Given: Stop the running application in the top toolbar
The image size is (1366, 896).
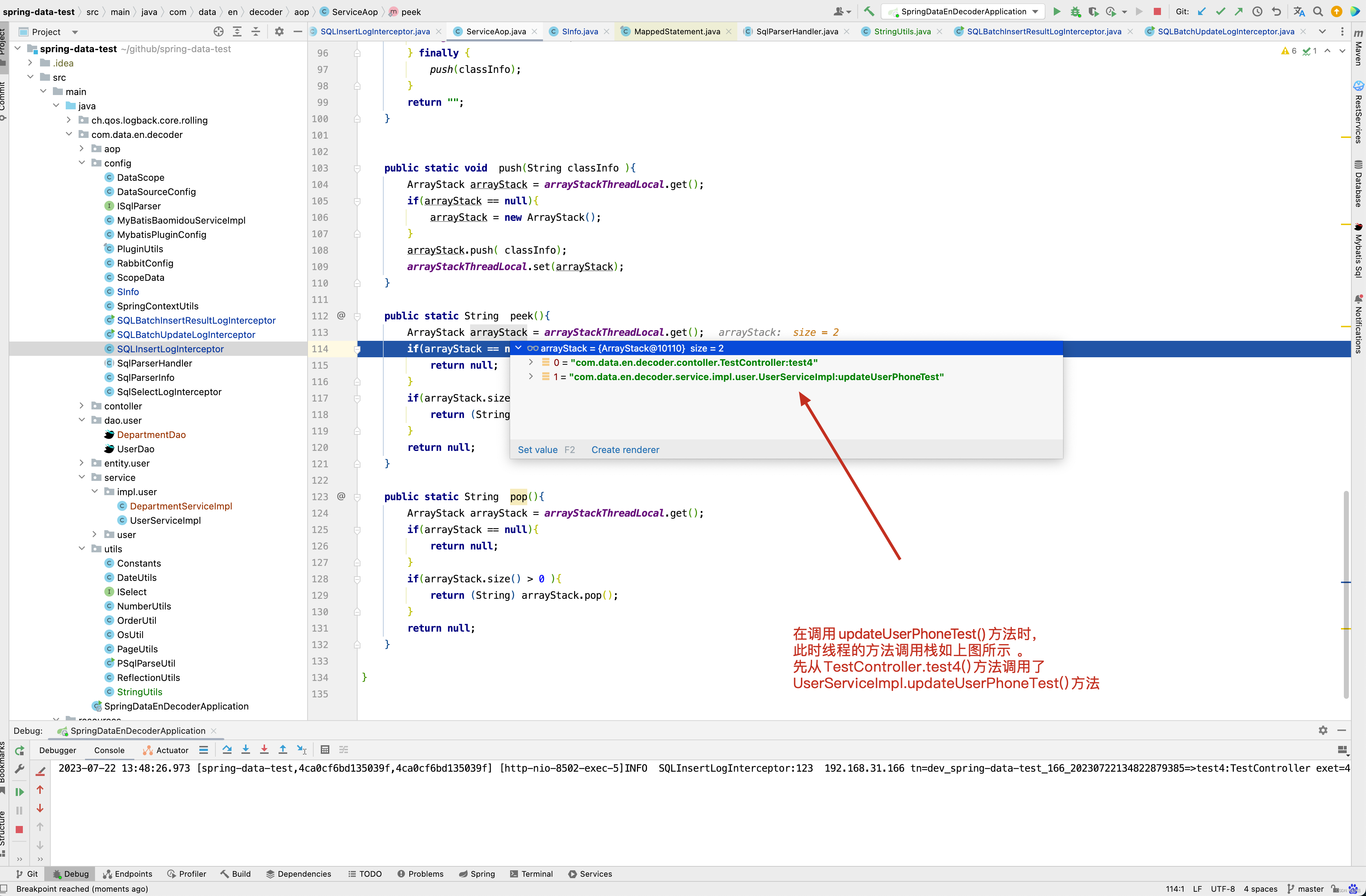Looking at the screenshot, I should (x=1157, y=11).
